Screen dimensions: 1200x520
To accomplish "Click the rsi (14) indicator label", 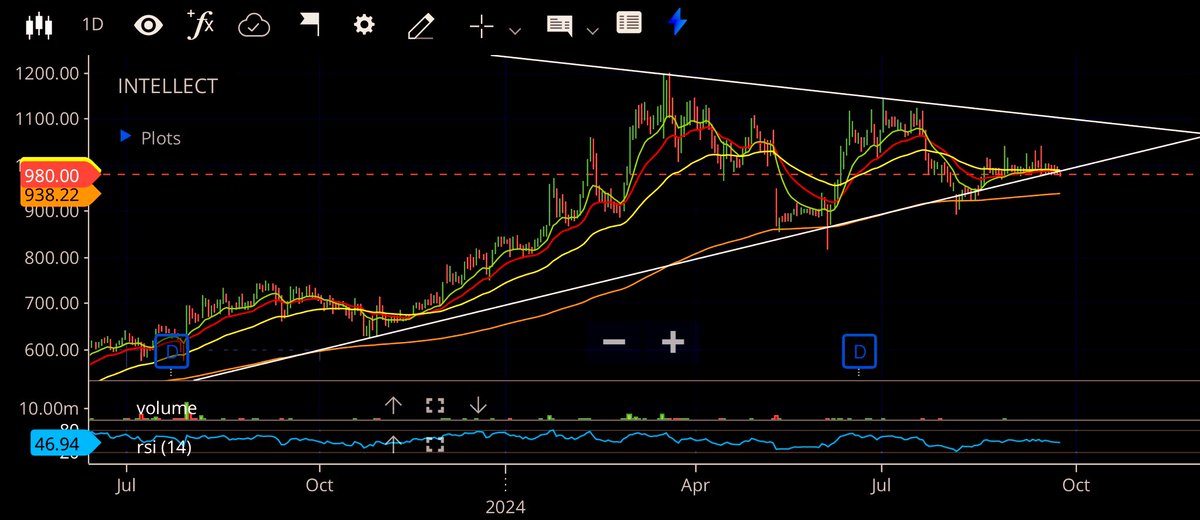I will click(x=164, y=447).
